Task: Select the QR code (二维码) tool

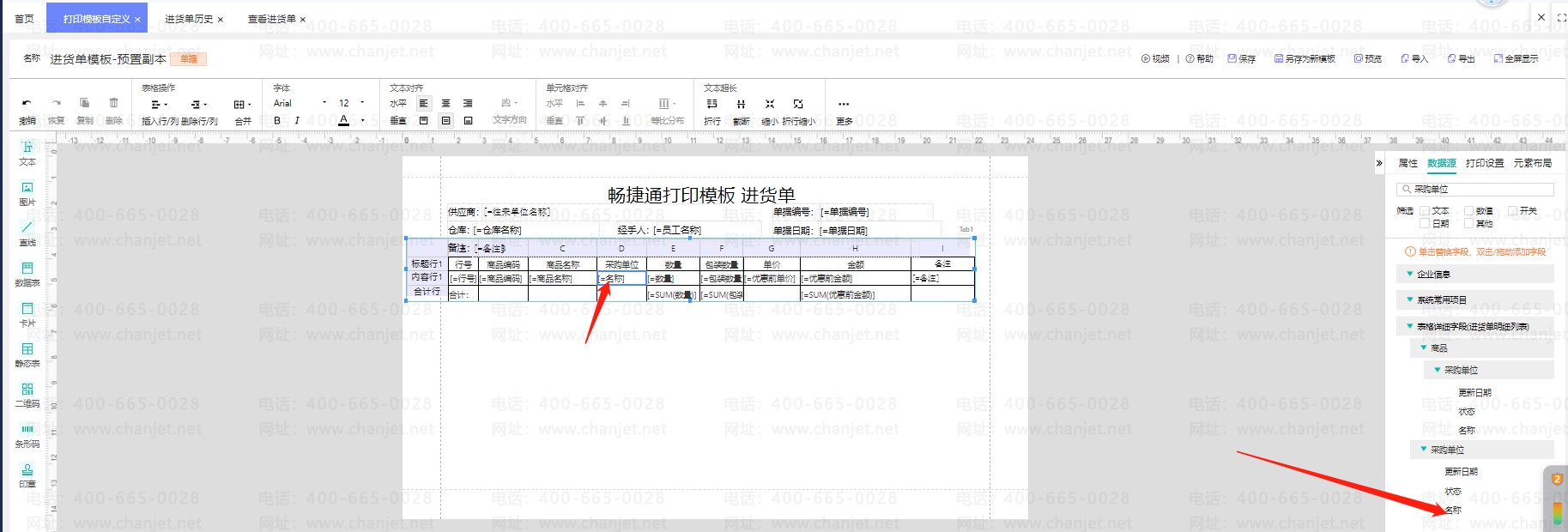Action: pyautogui.click(x=27, y=396)
